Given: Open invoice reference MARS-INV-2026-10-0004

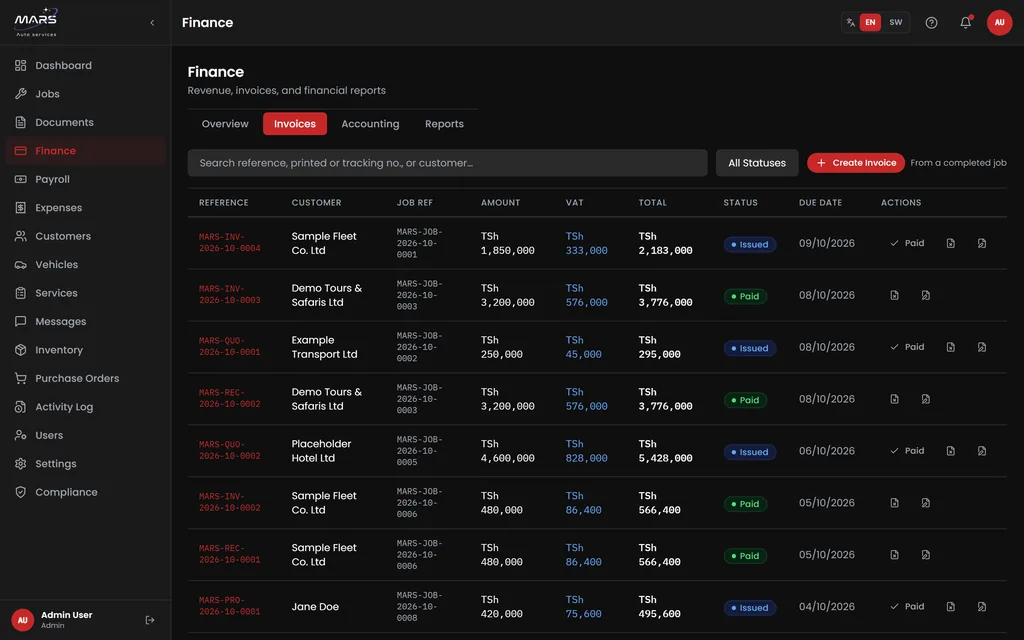Looking at the screenshot, I should 229,243.
